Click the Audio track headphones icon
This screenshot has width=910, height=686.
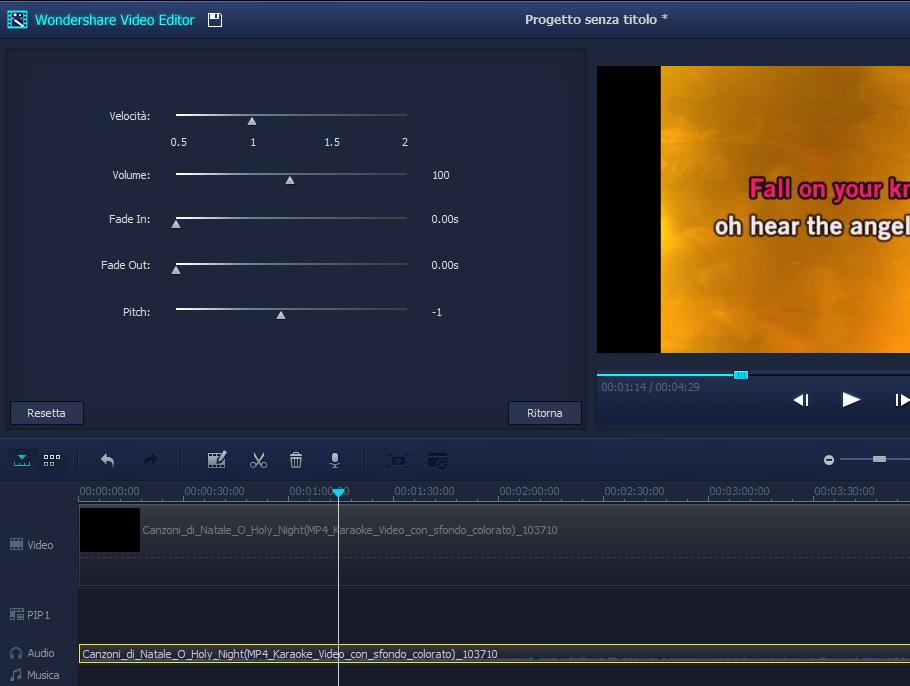16,653
